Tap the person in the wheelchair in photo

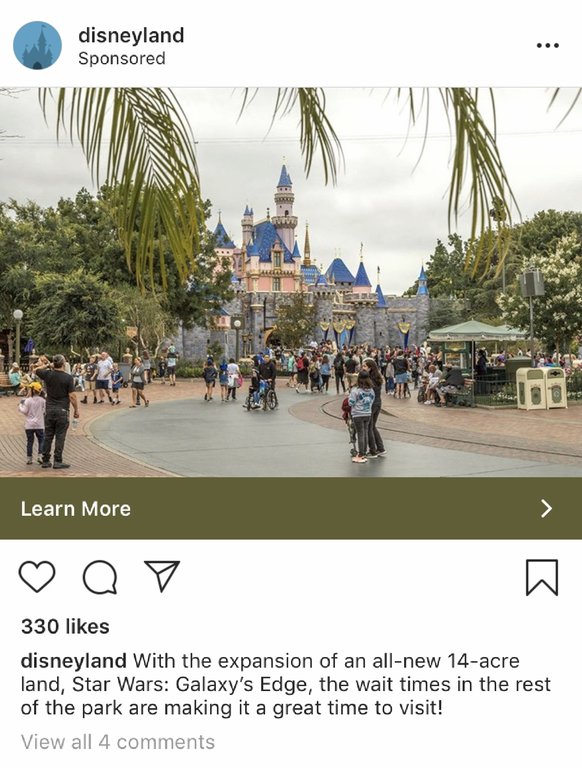click(x=261, y=388)
